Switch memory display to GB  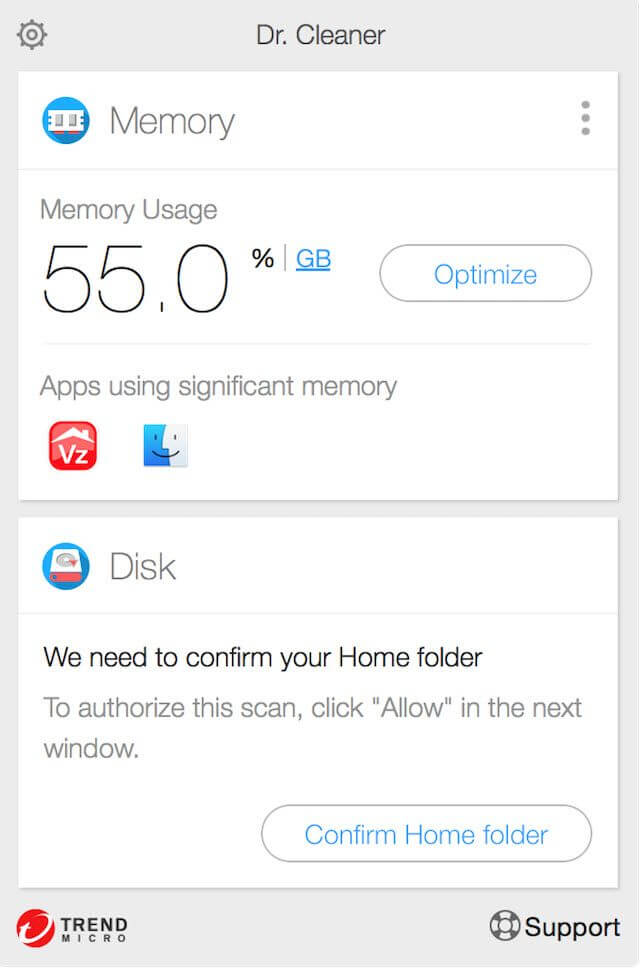tap(313, 259)
